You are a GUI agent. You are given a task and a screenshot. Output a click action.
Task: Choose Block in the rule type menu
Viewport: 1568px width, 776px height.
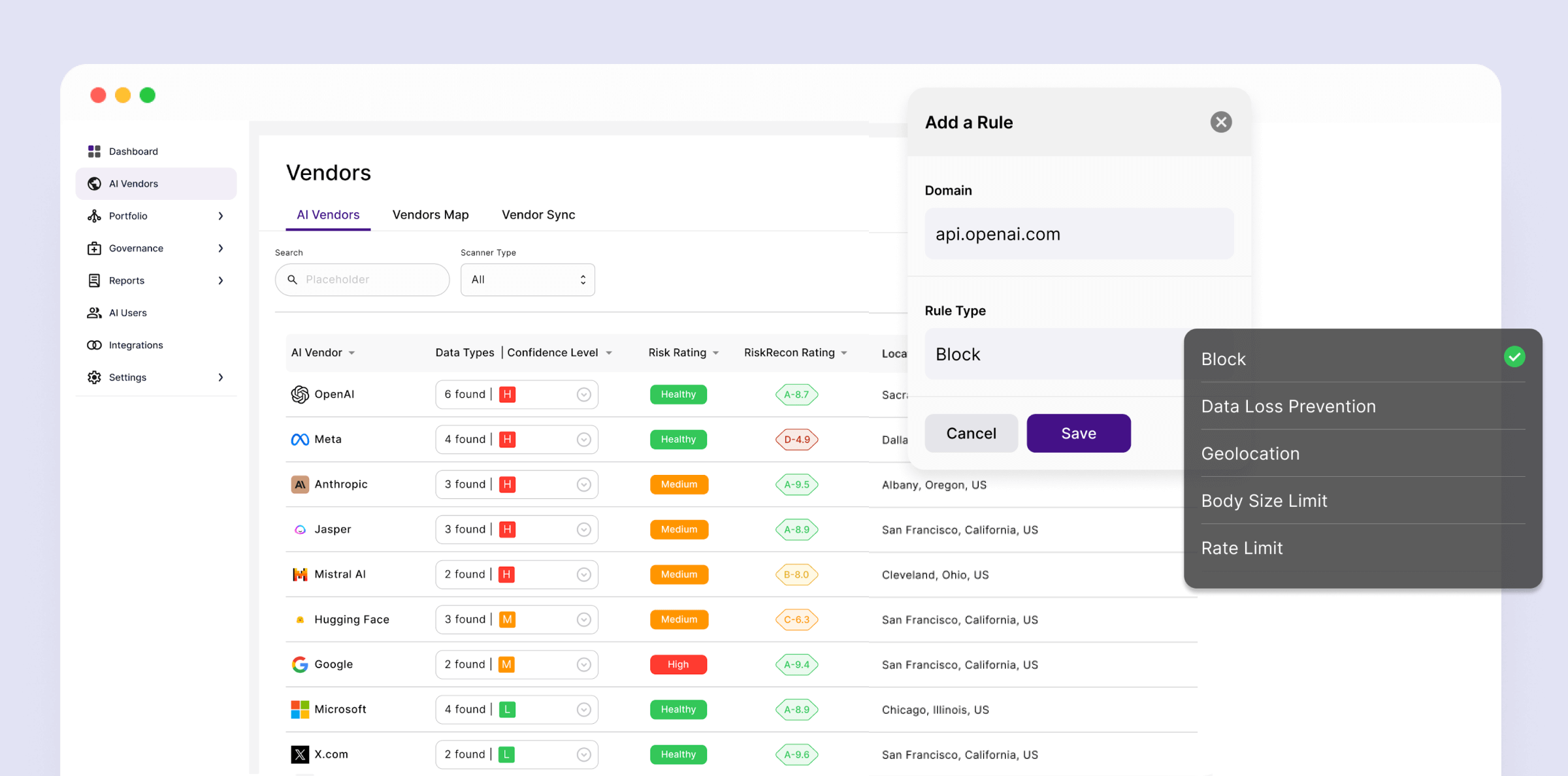coord(1362,359)
